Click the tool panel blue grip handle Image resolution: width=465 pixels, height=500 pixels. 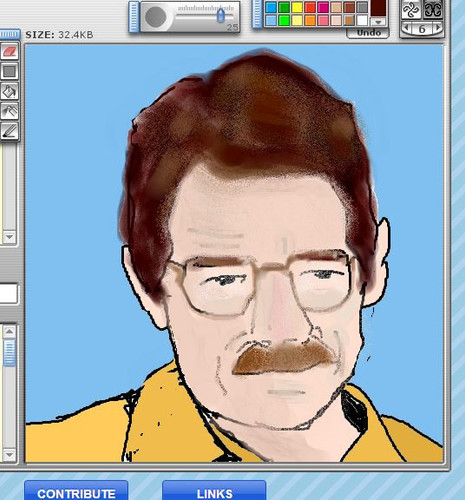pyautogui.click(x=10, y=35)
